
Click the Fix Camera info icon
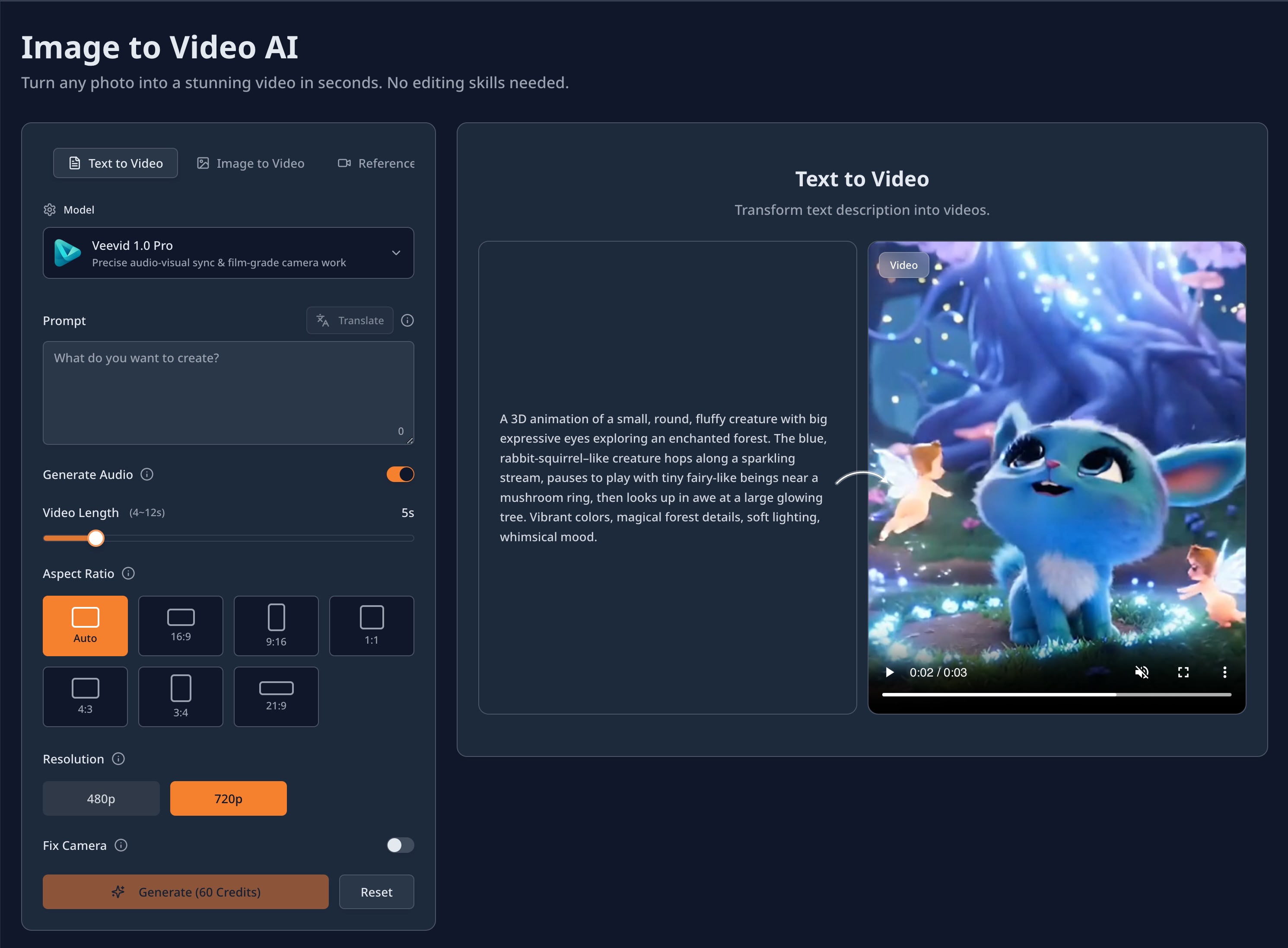point(121,845)
